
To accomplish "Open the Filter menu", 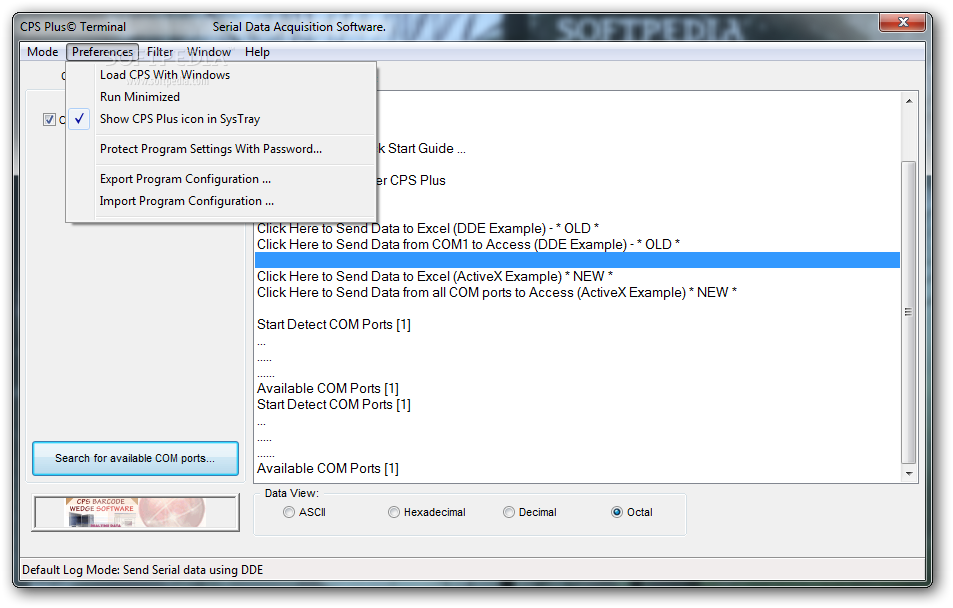I will point(160,52).
